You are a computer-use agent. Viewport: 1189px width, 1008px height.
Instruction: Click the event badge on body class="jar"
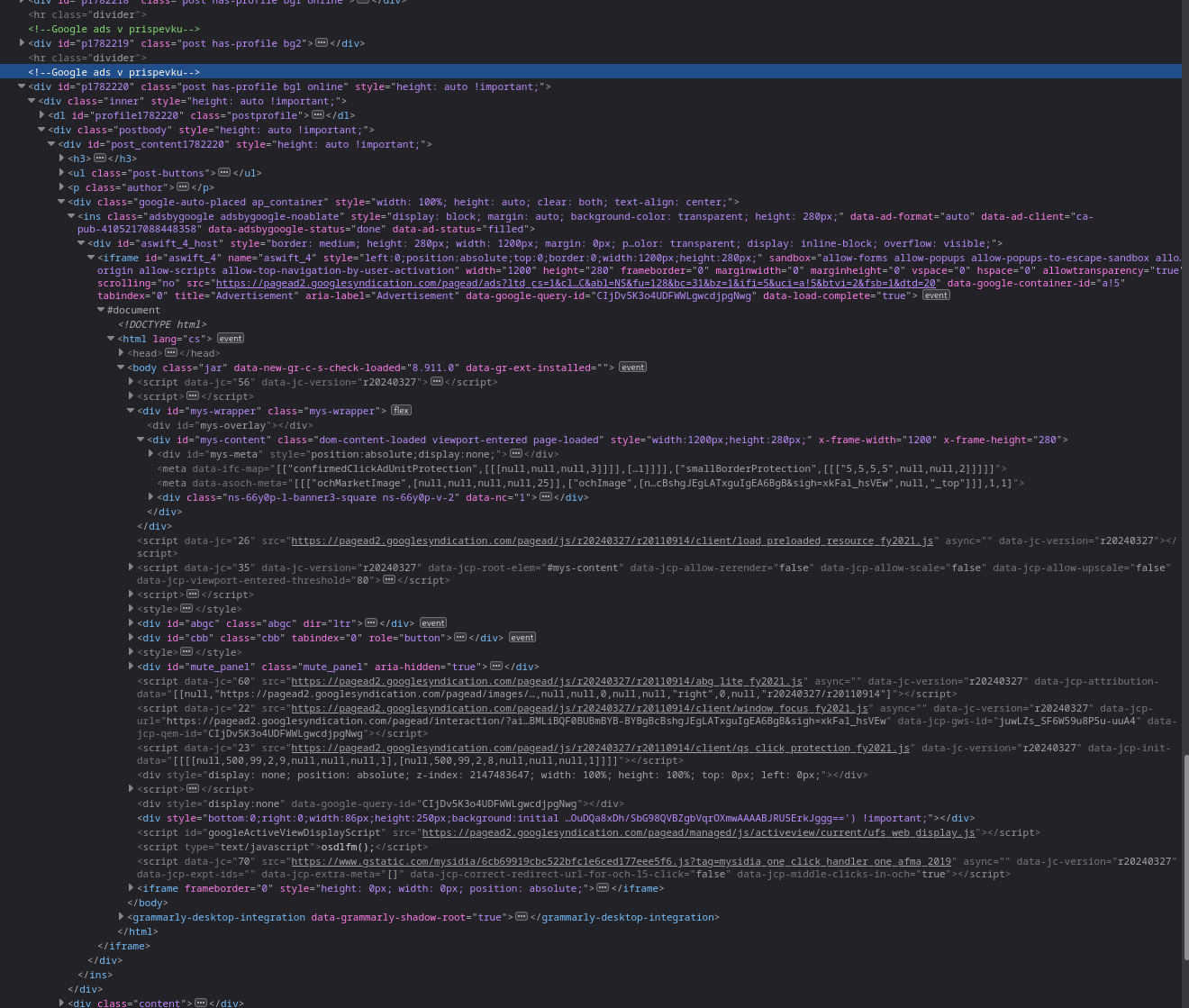pos(632,368)
